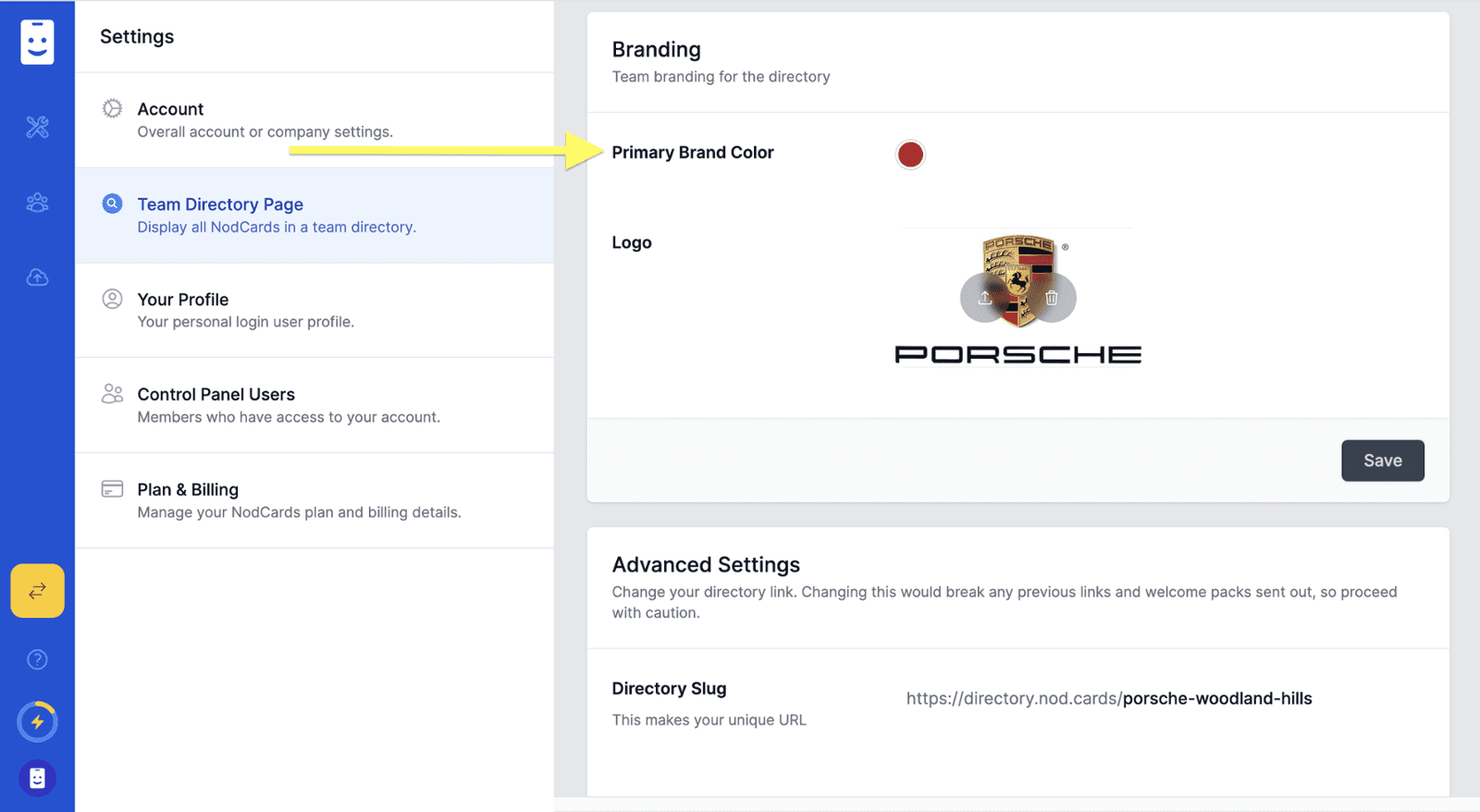The width and height of the screenshot is (1480, 812).
Task: Open Control Panel Users section
Action: coord(314,405)
